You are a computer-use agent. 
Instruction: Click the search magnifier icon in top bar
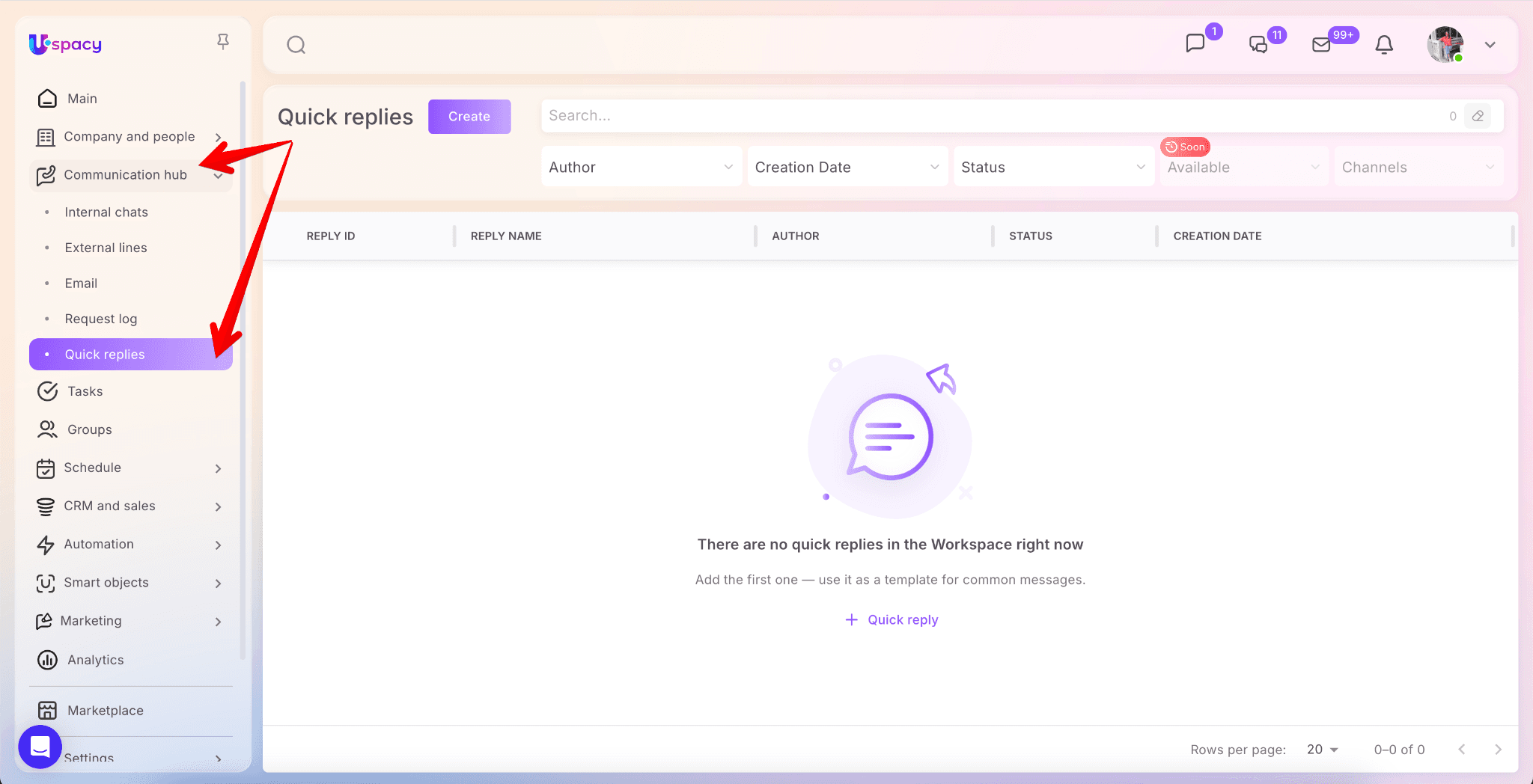click(x=296, y=45)
